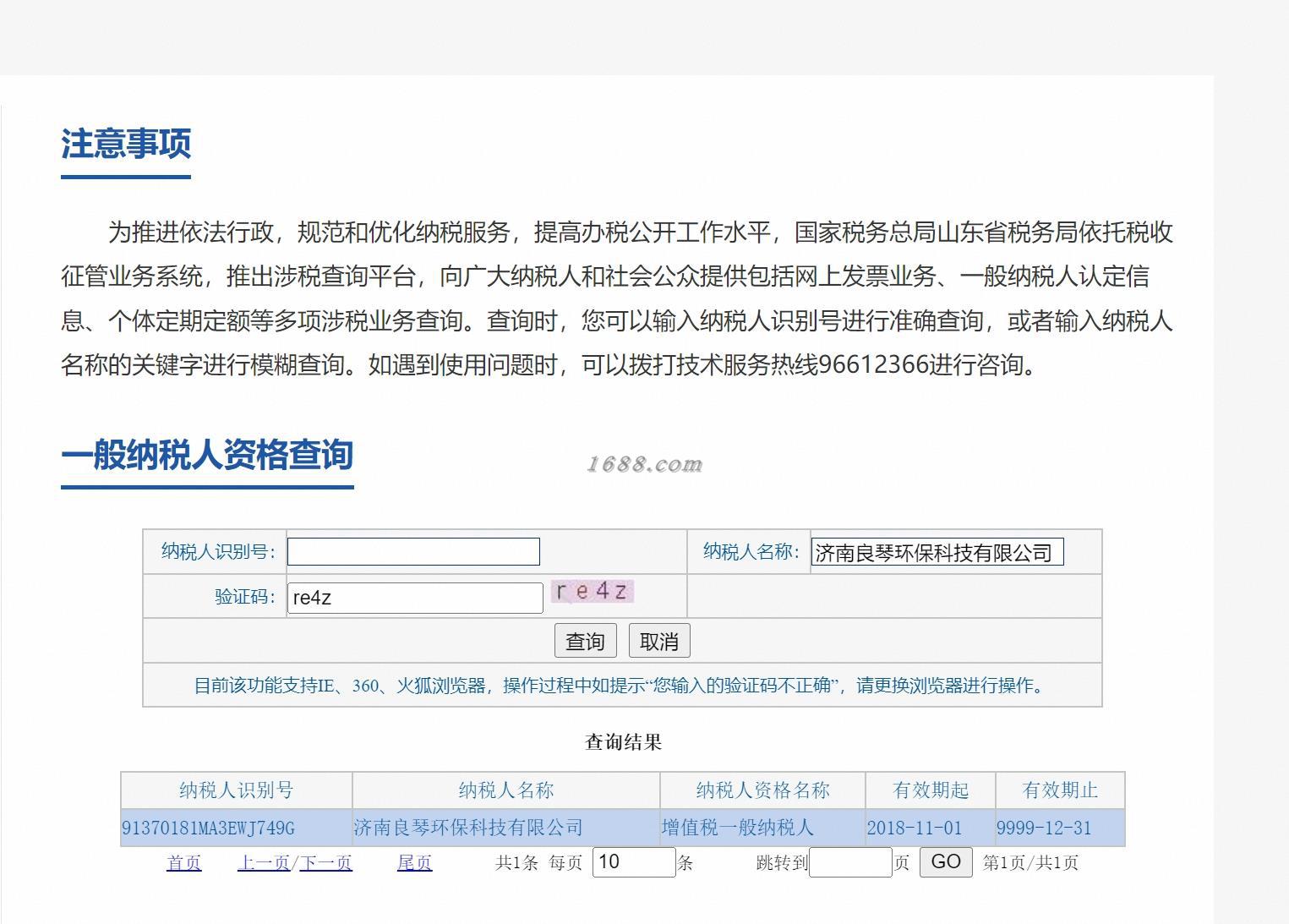
Task: Select 增值税一般纳税人 cell
Action: tap(762, 828)
